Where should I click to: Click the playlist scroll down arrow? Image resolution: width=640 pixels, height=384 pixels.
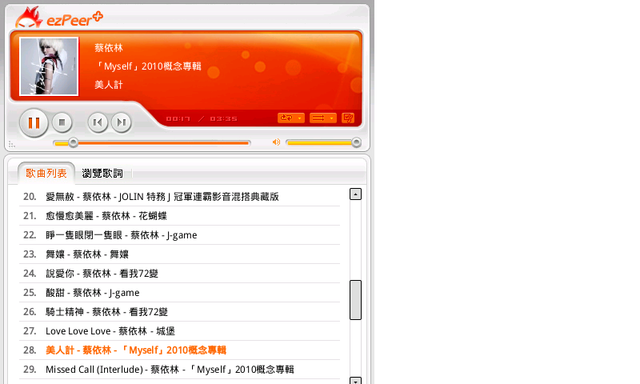(356, 381)
